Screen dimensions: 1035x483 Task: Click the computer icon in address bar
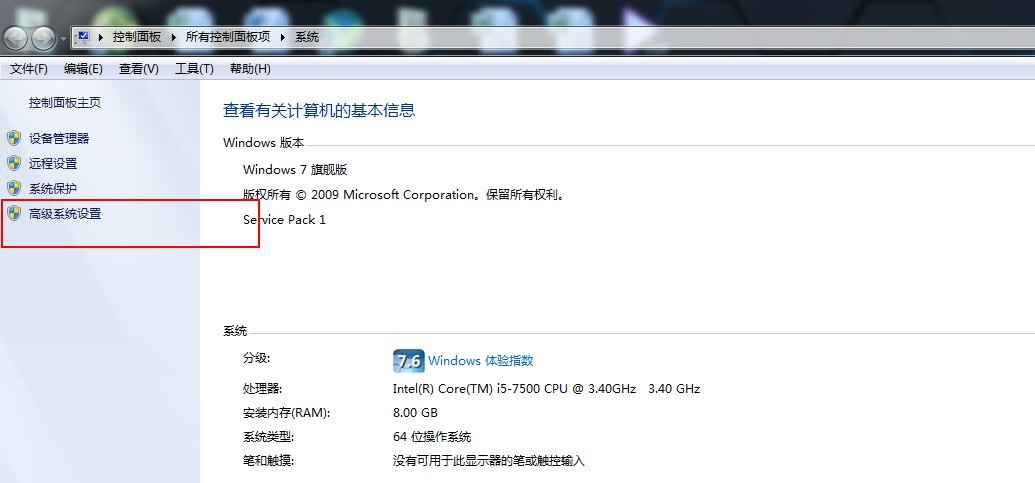[83, 37]
